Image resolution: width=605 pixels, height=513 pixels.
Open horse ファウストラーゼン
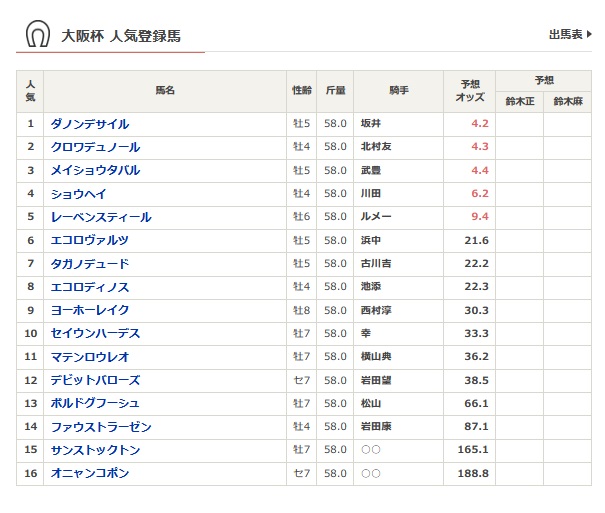click(101, 427)
